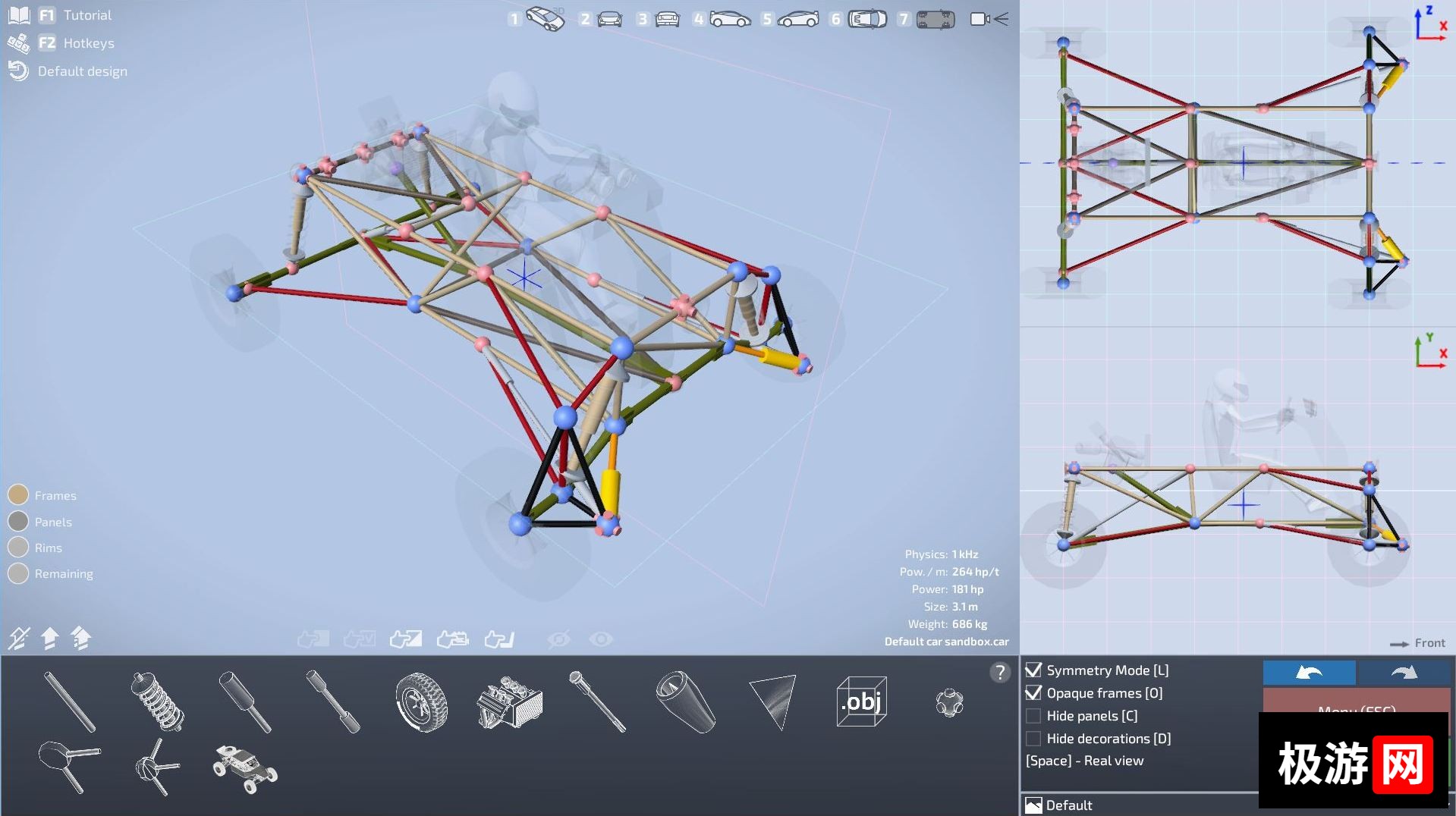Screen dimensions: 1456x816
Task: Click the undo arrow button
Action: point(1309,672)
